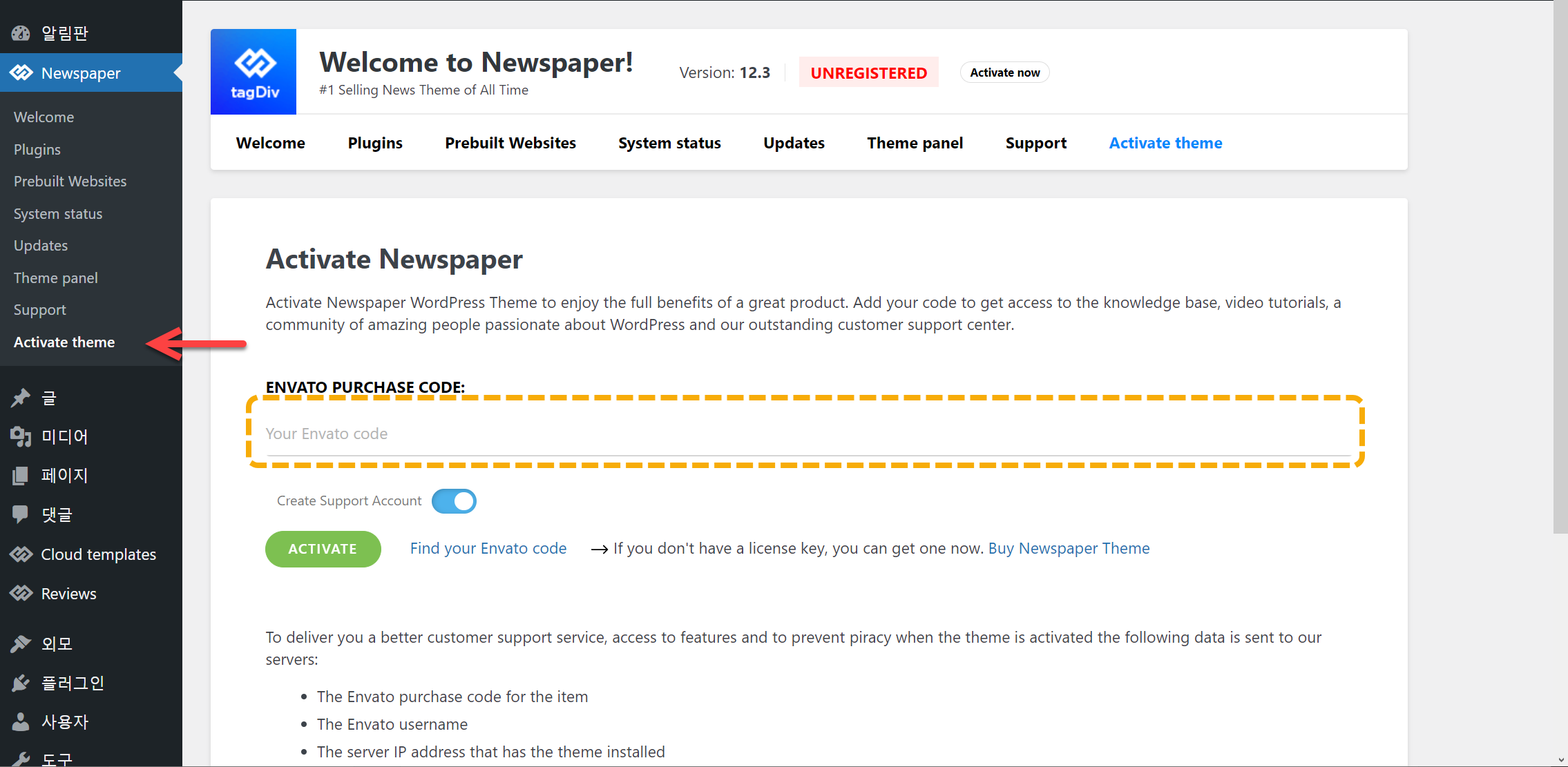Screen dimensions: 1568x767
Task: Open the Buy Newspaper Theme link
Action: pos(1069,548)
